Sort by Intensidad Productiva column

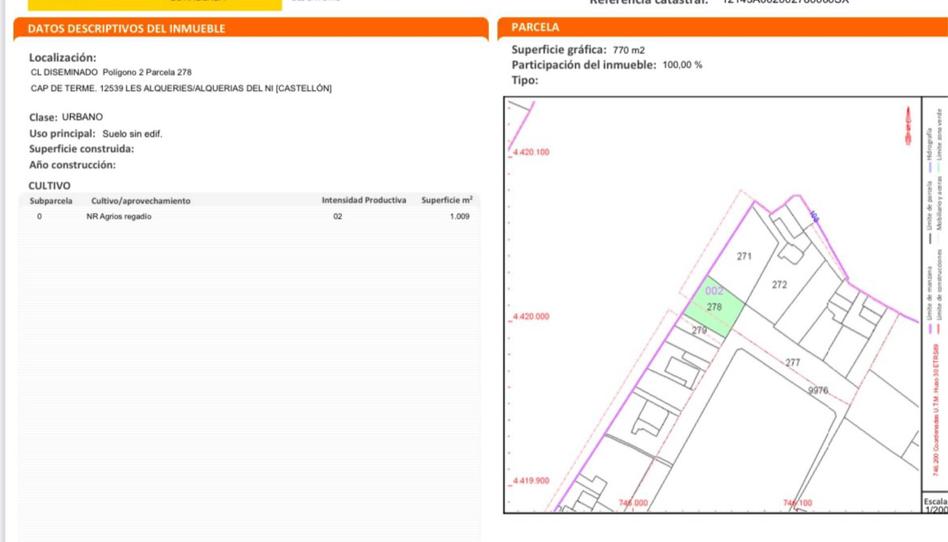pos(364,201)
